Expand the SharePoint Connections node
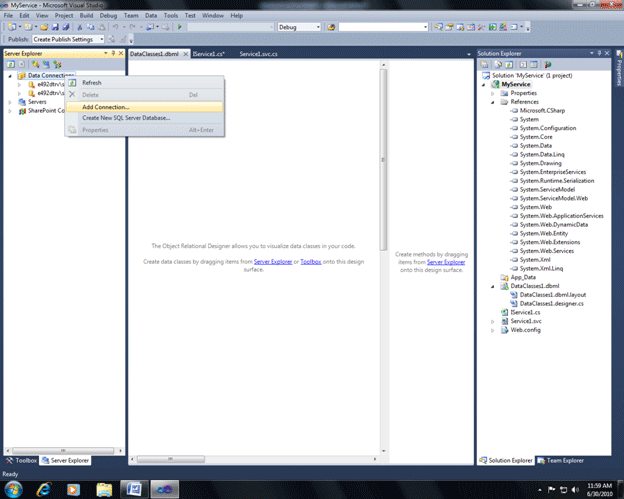 (10, 111)
